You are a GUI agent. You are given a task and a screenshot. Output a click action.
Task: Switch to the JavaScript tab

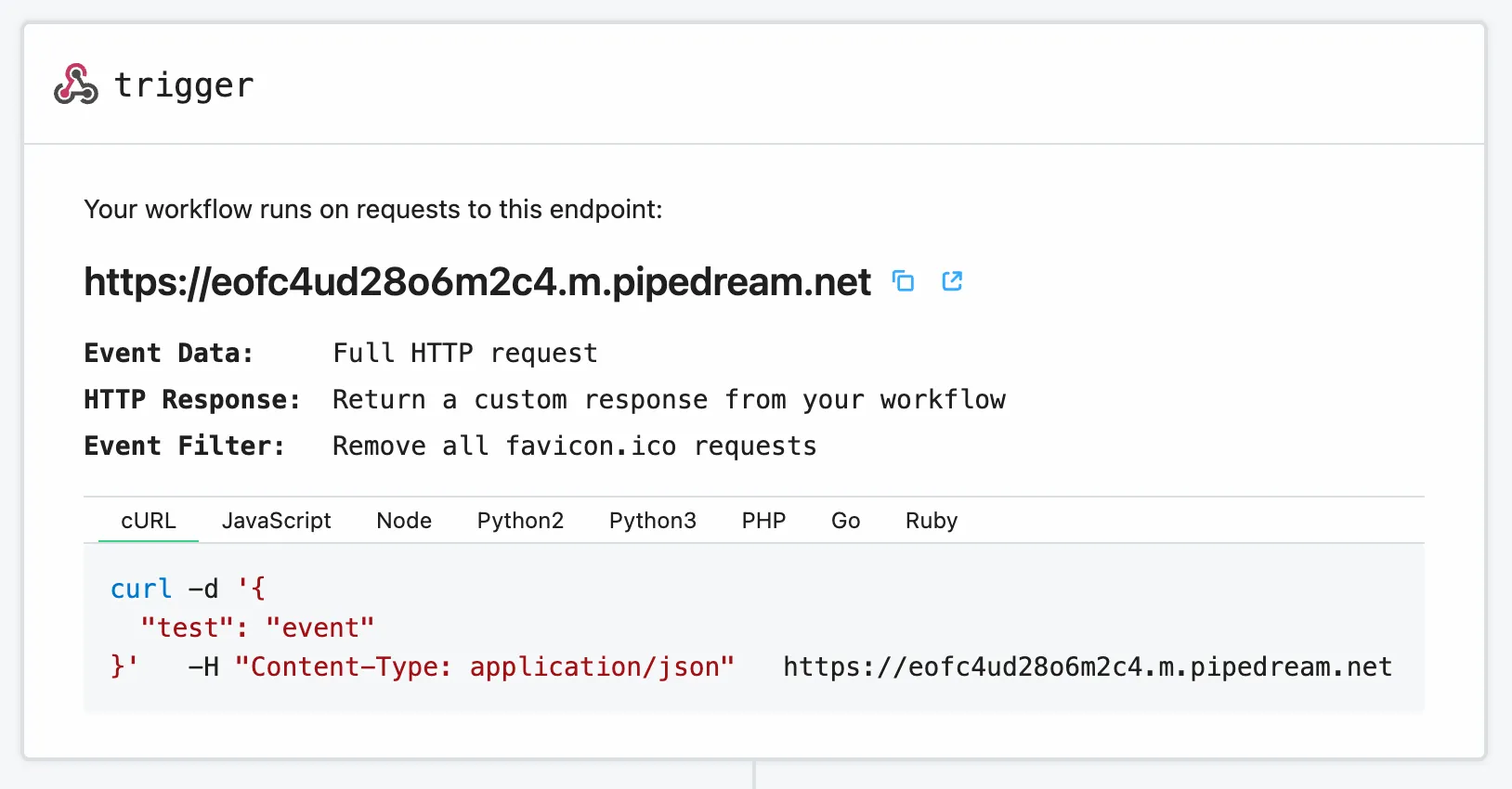click(276, 521)
